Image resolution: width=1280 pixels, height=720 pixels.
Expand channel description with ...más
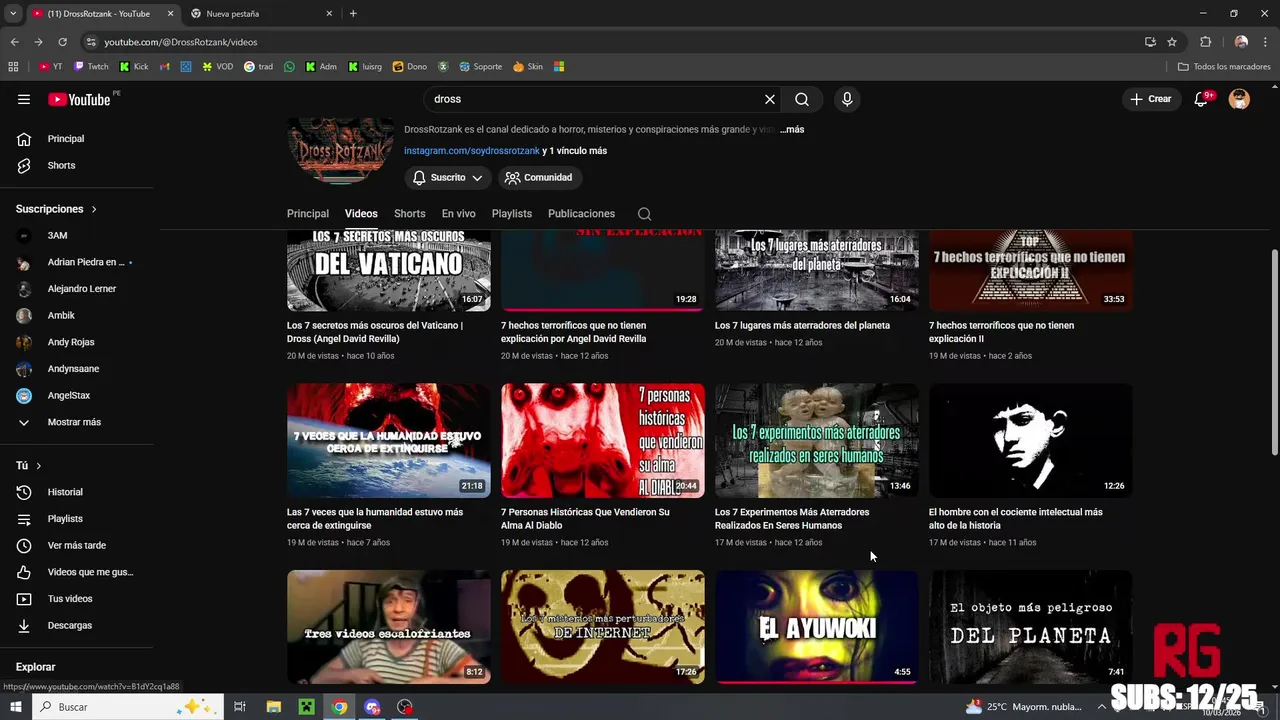pyautogui.click(x=792, y=129)
